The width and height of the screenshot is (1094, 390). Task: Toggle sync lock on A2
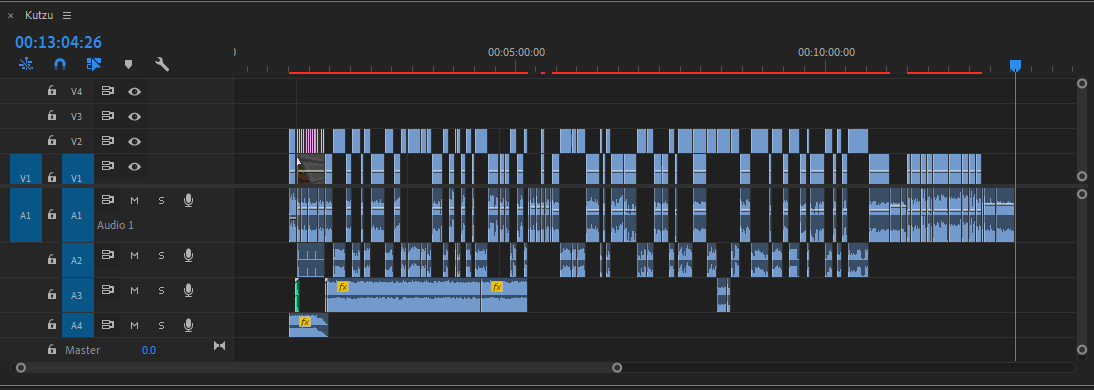tap(107, 255)
